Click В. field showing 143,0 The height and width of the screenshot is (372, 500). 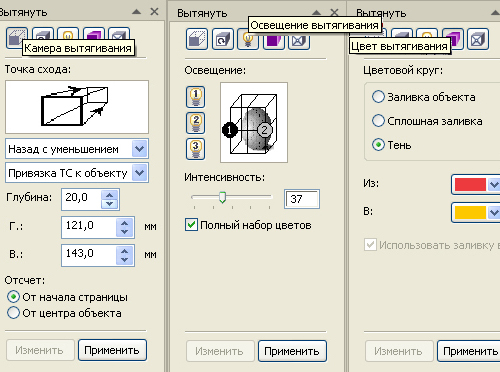89,255
